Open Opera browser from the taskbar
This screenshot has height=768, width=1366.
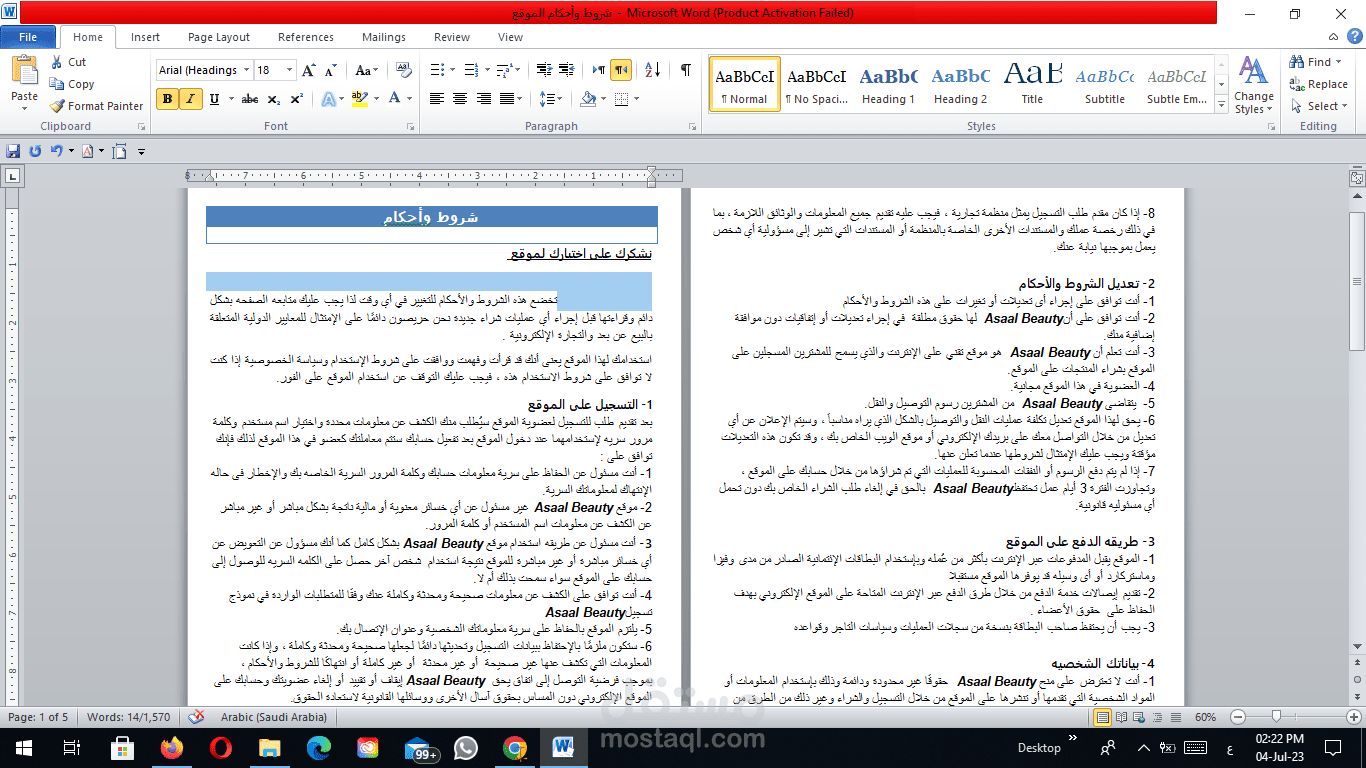pyautogui.click(x=221, y=747)
